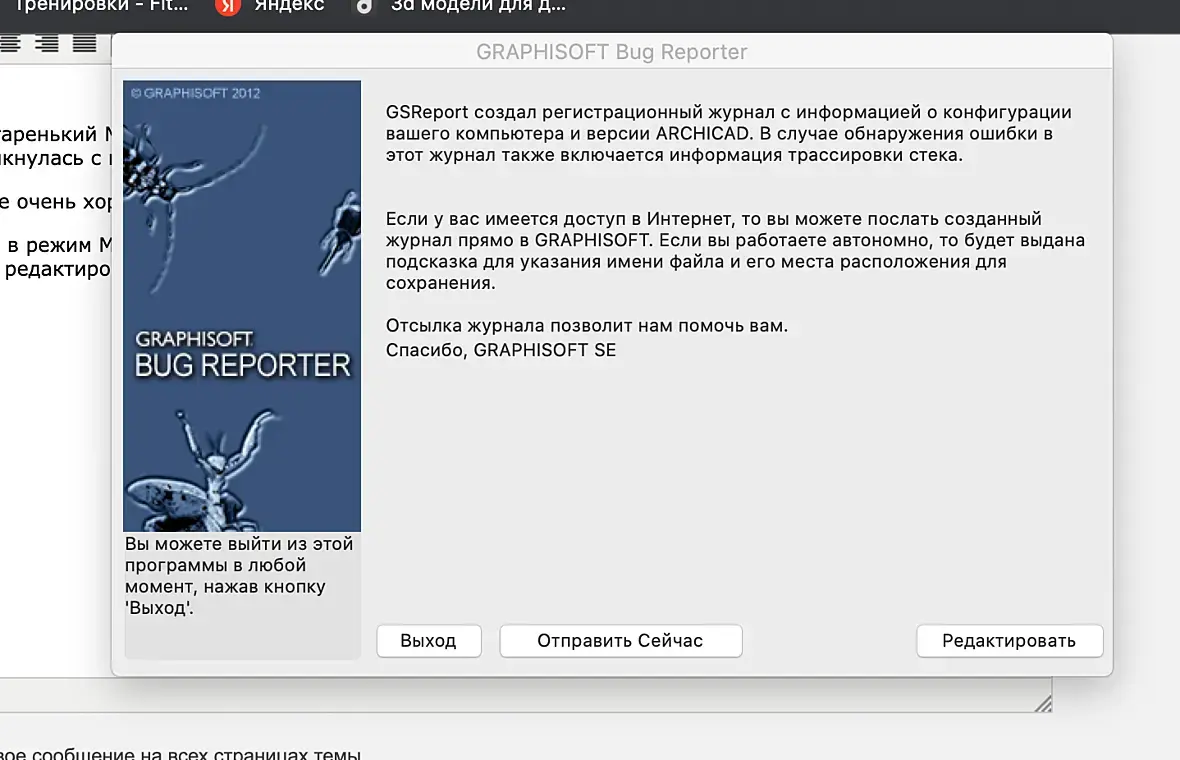Click the textarea resize handle grip

coord(1043,704)
